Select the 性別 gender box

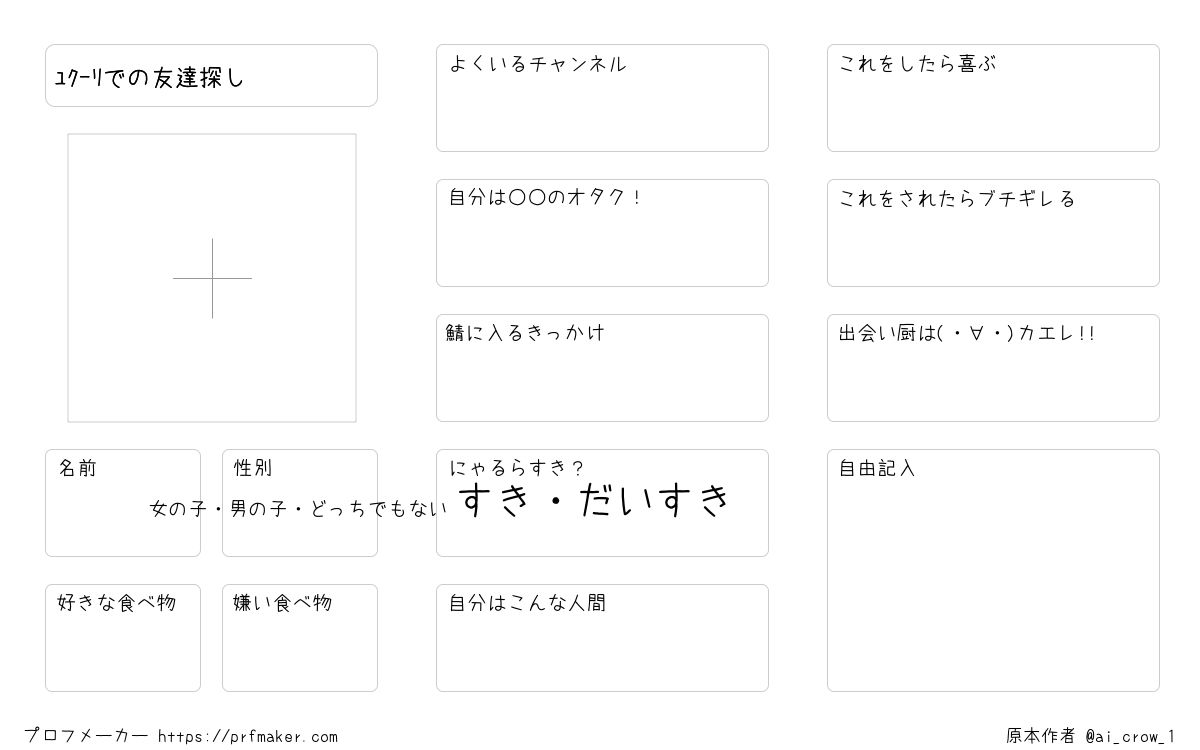(x=300, y=503)
